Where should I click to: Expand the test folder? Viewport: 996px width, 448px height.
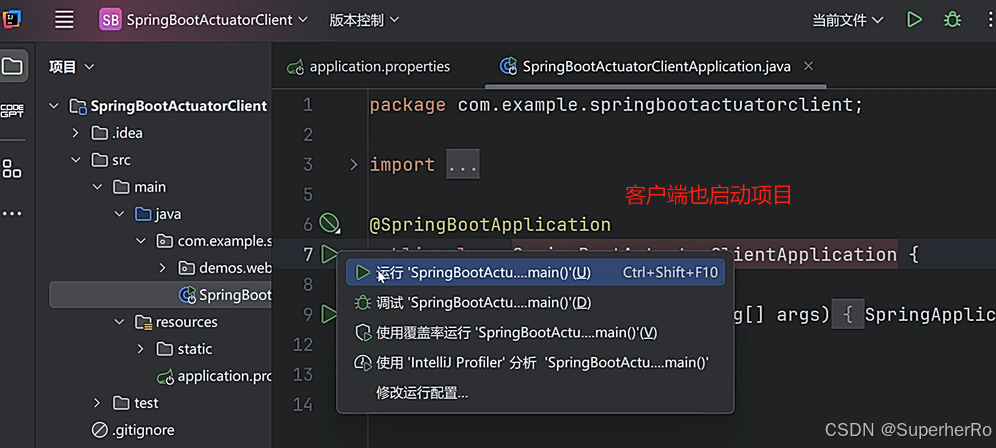(97, 403)
